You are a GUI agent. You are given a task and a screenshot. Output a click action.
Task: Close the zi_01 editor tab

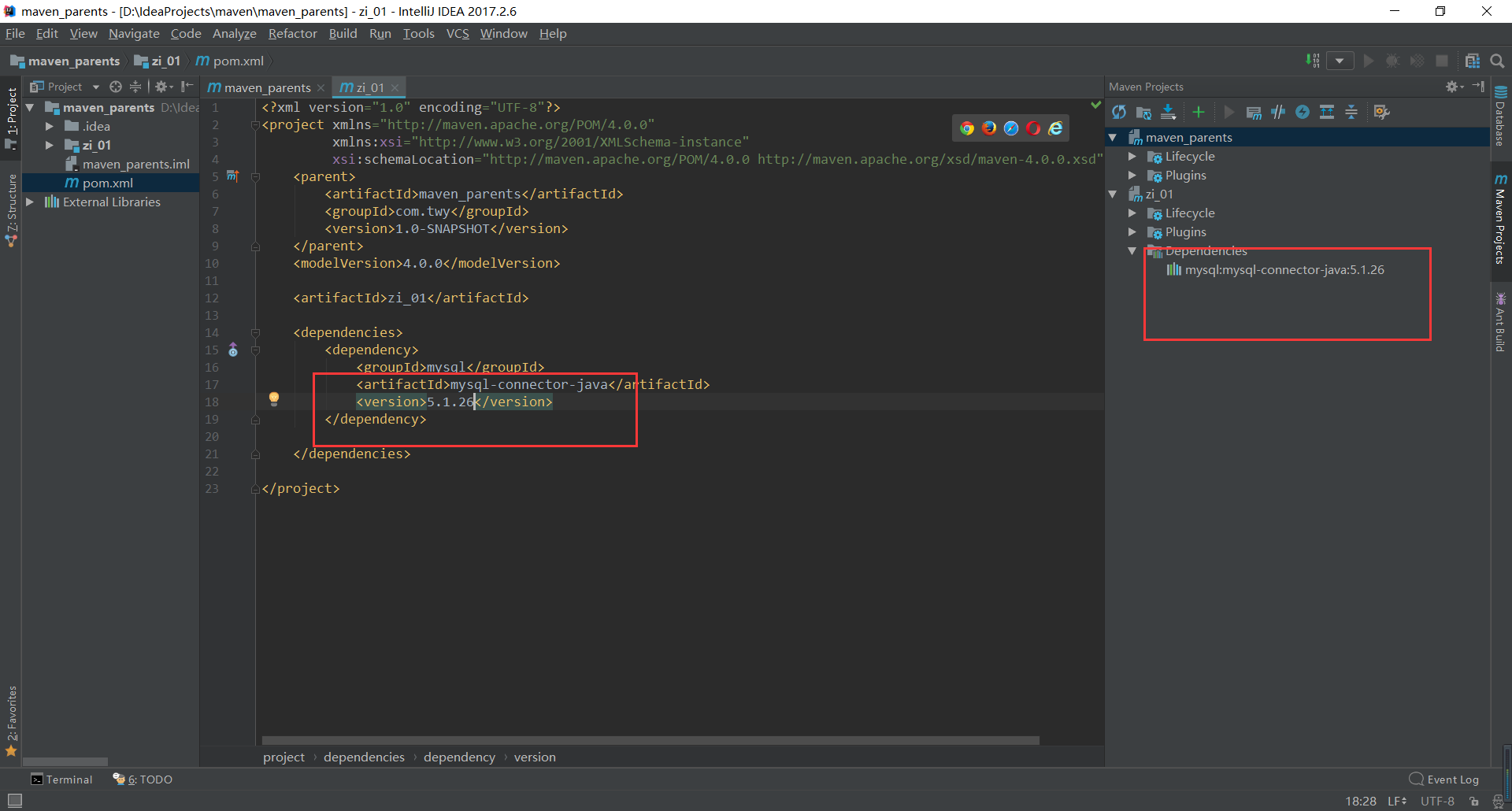[395, 87]
